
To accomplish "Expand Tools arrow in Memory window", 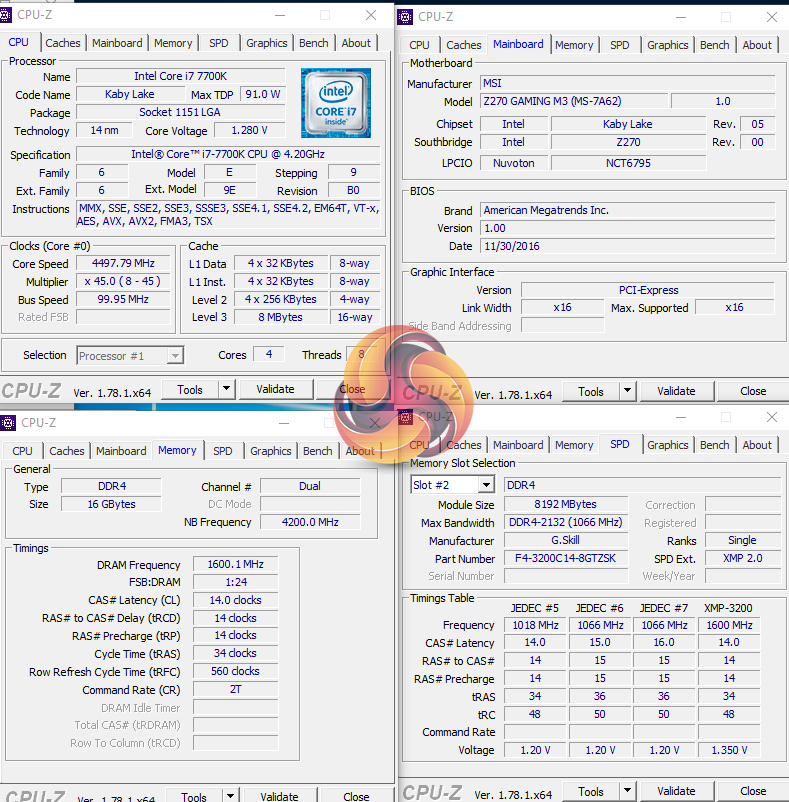I will coord(231,795).
